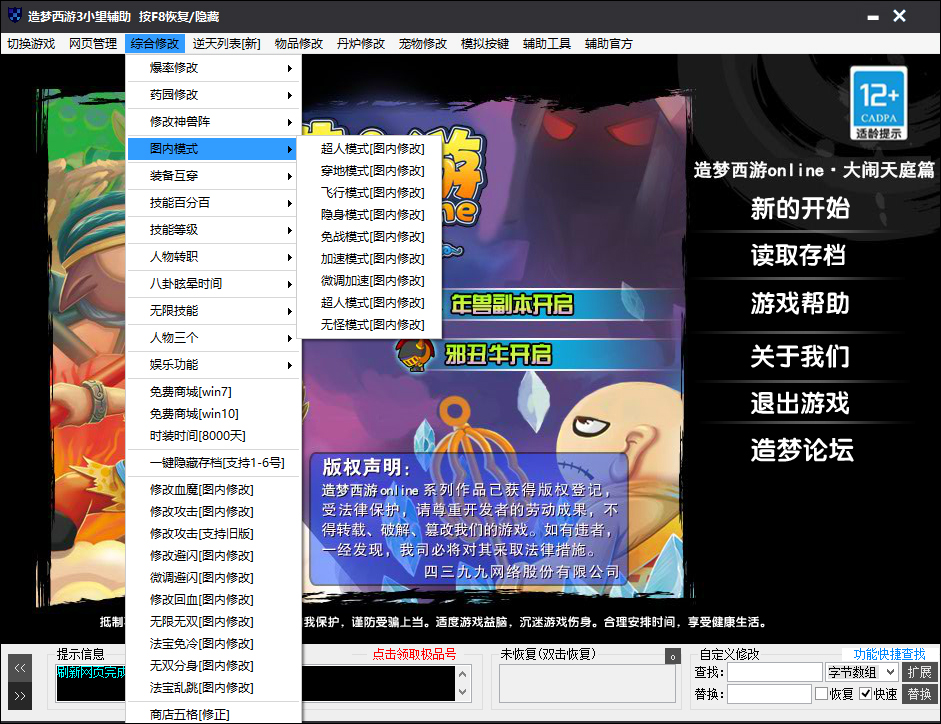Expand the 人物转职 submenu
Screen dimensions: 941x724
(213, 257)
